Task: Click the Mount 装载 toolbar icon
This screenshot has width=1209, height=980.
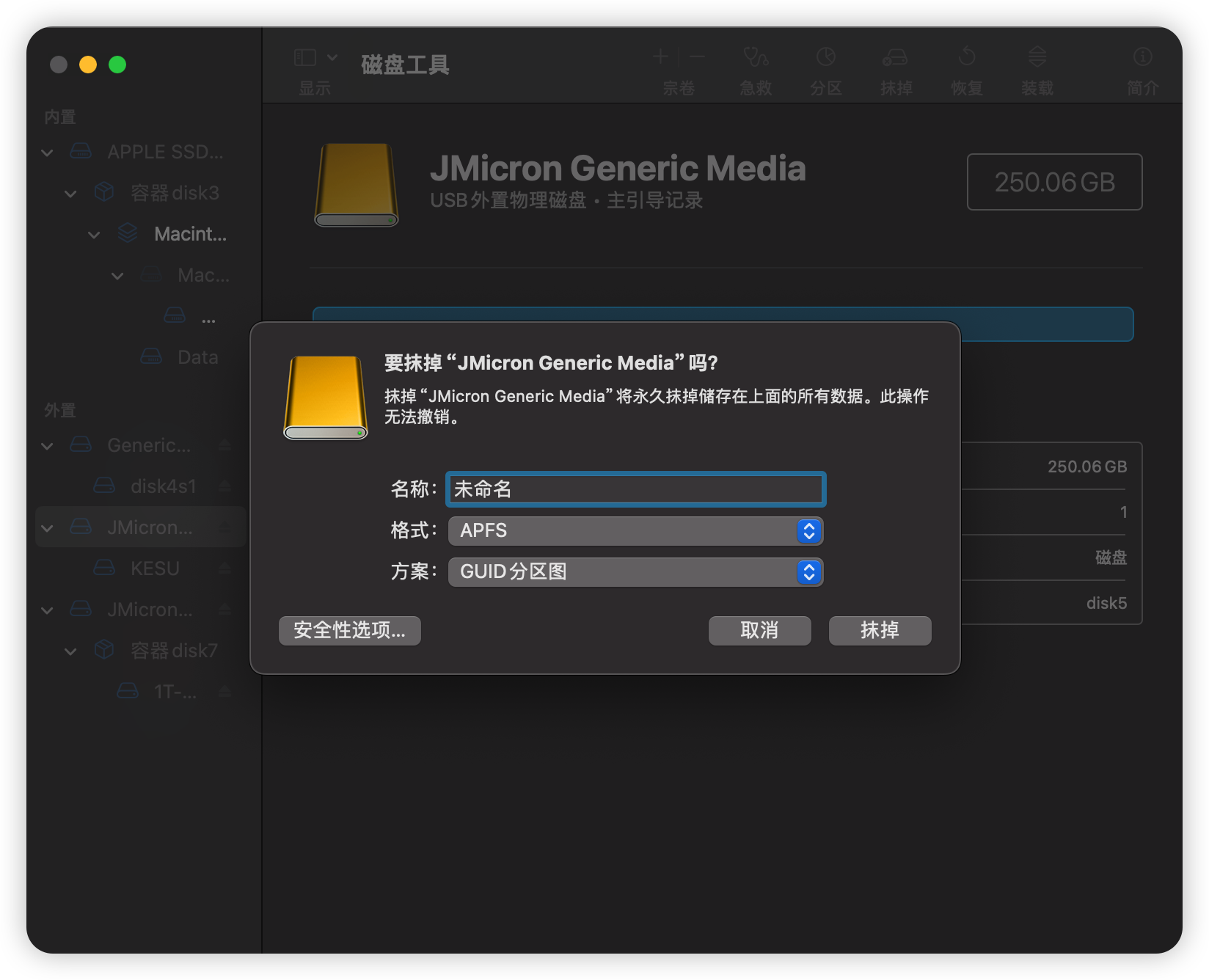Action: coord(1037,56)
